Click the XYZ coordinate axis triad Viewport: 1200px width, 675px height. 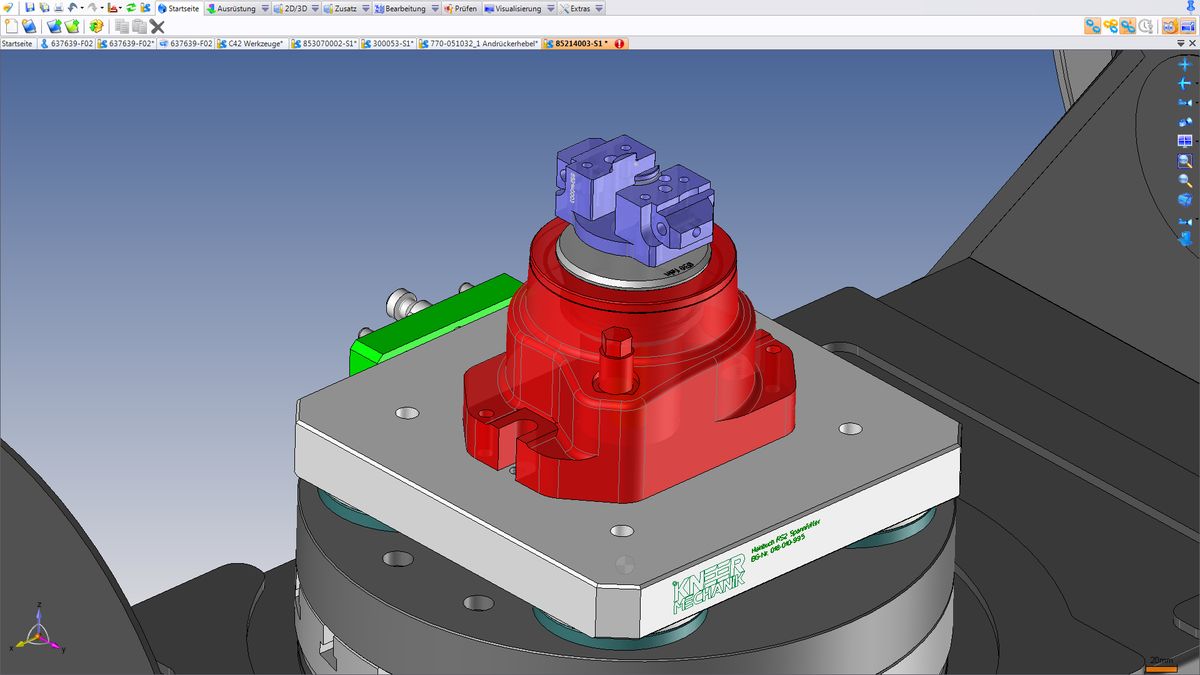38,632
